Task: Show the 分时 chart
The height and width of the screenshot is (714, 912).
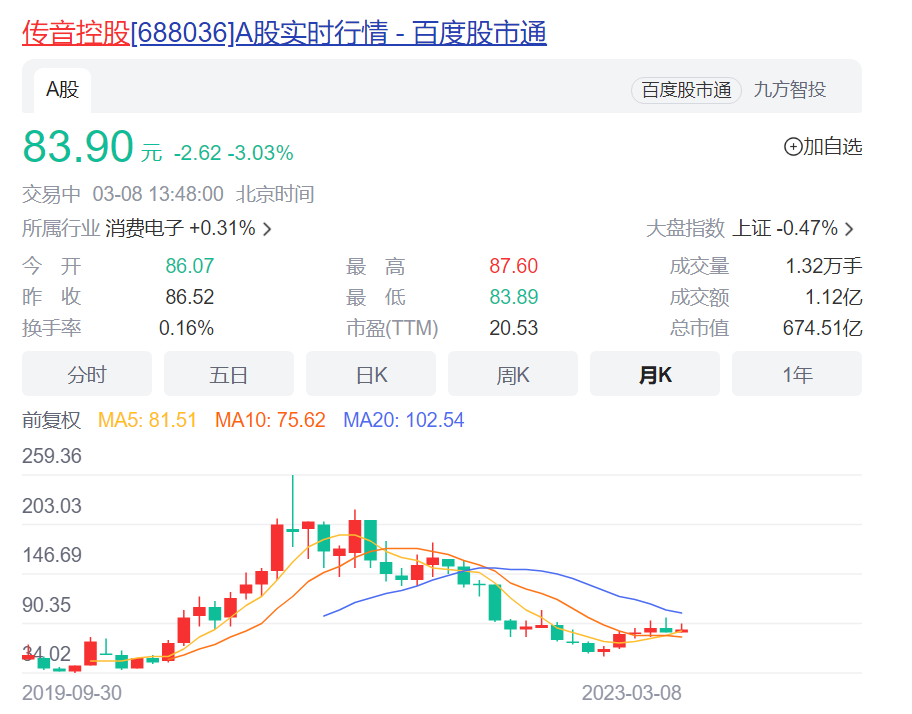Action: click(x=87, y=375)
